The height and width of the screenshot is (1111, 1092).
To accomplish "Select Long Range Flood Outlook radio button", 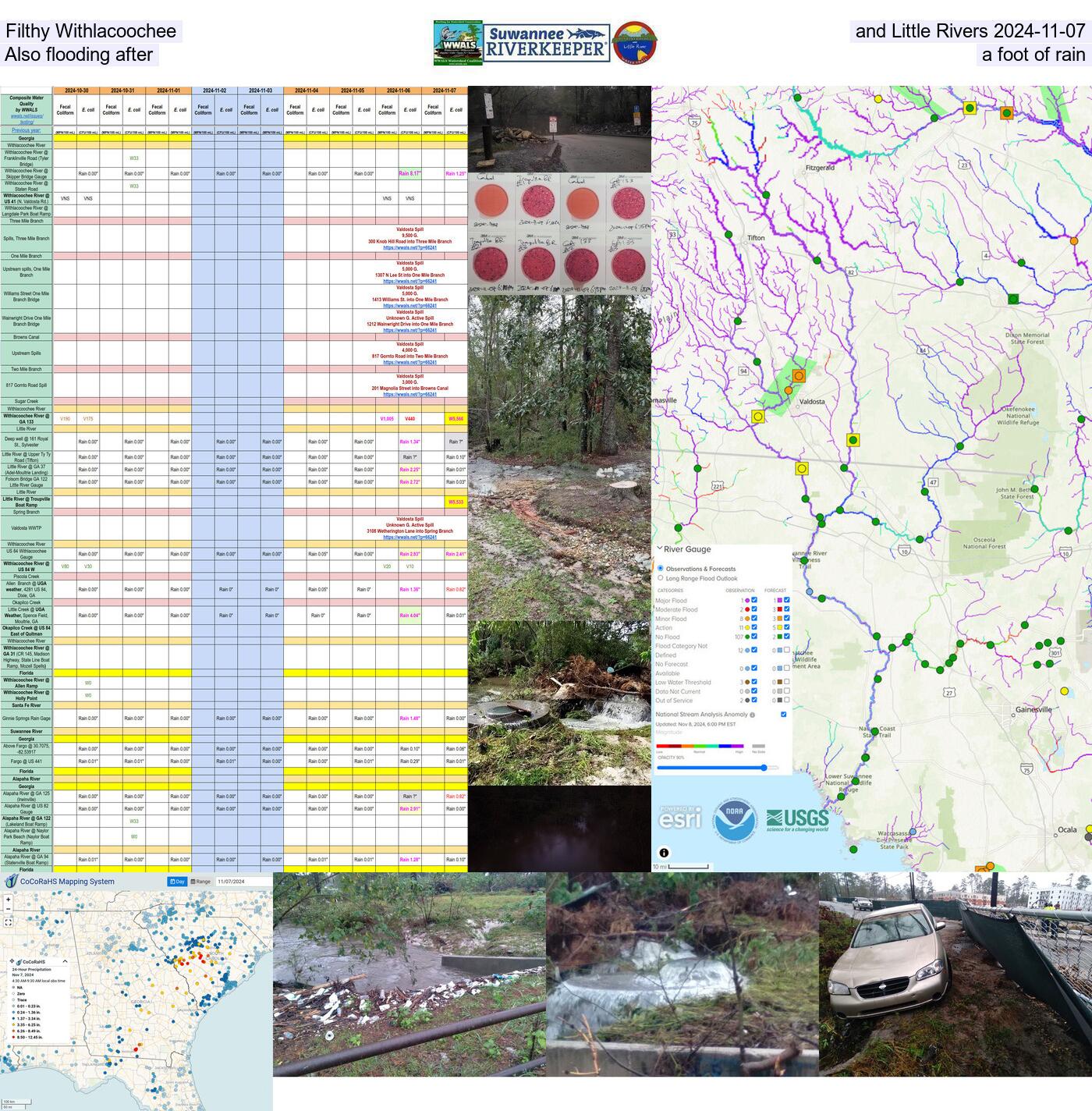I will tap(661, 578).
